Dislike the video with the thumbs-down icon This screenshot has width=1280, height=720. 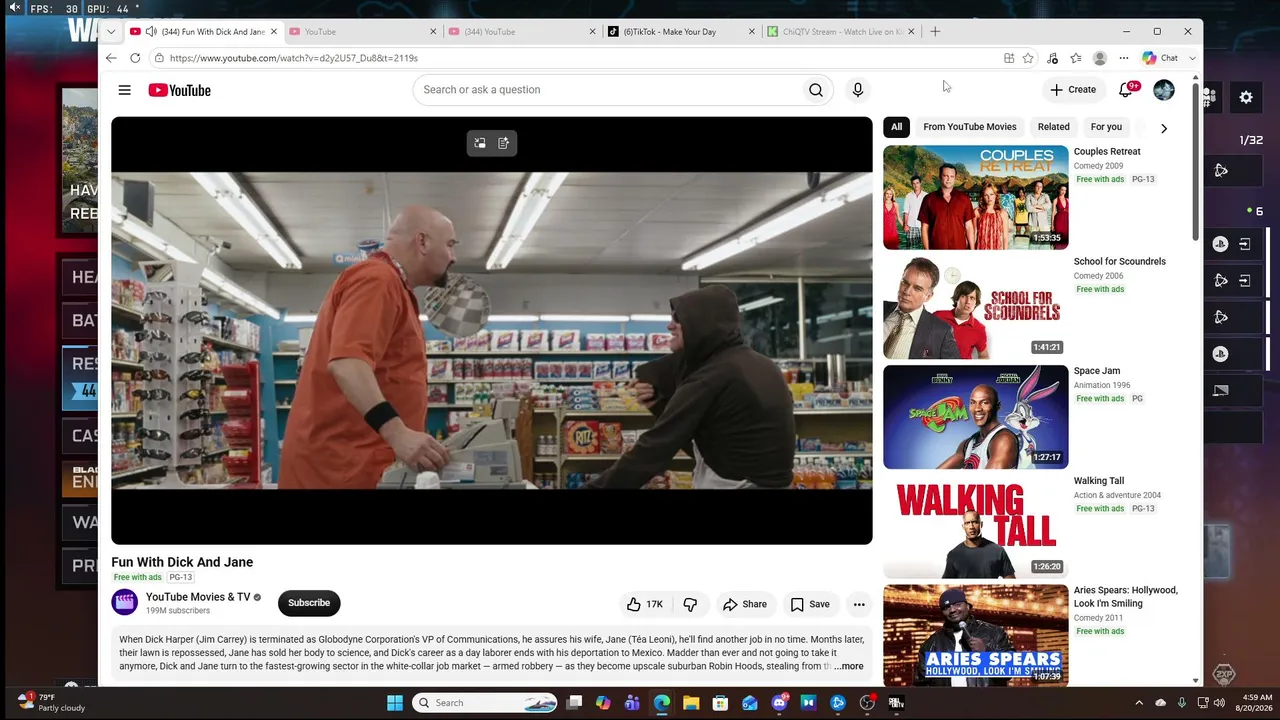pyautogui.click(x=690, y=604)
